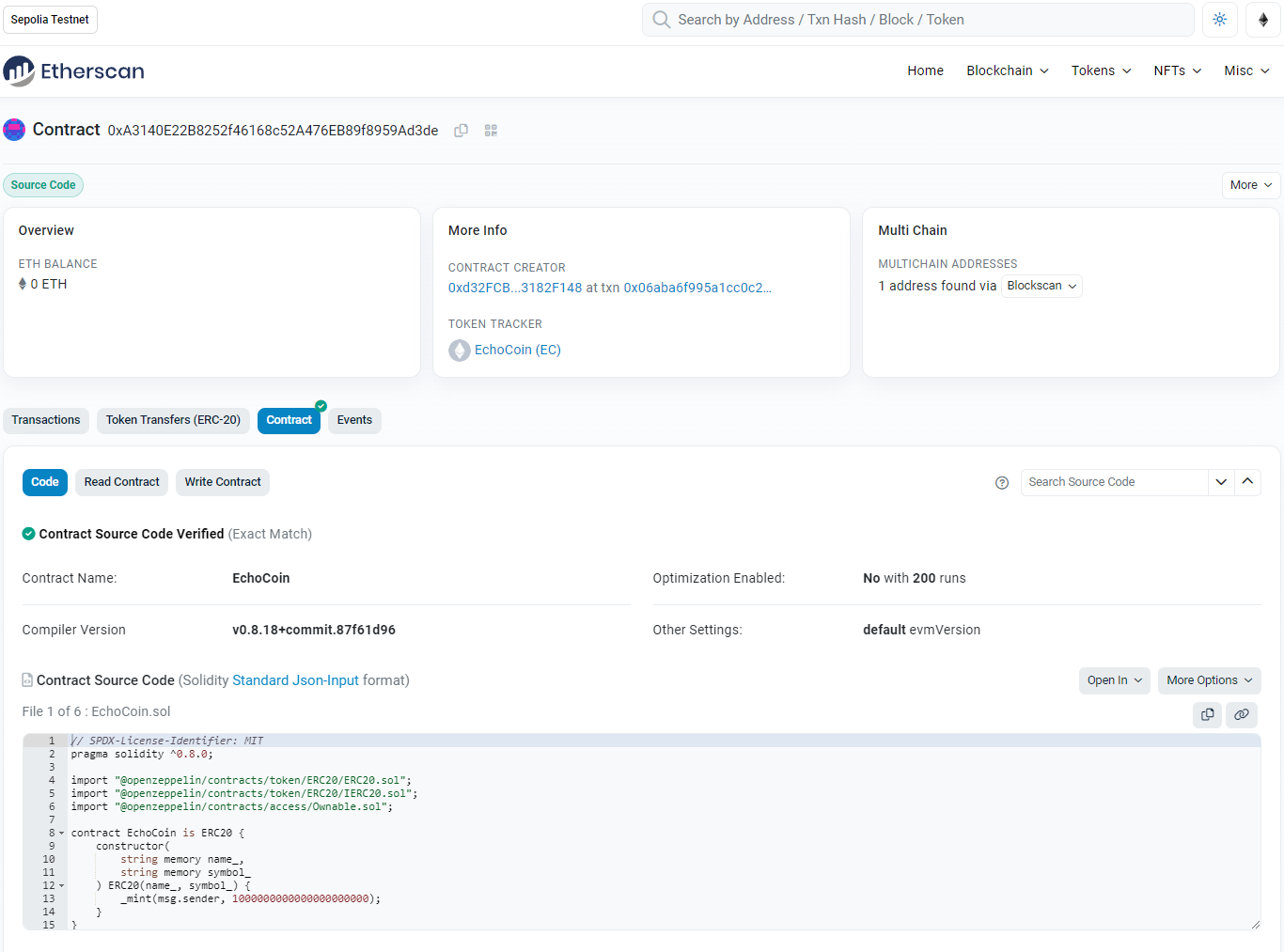Click the '0 ETH' balance value

pyautogui.click(x=49, y=284)
